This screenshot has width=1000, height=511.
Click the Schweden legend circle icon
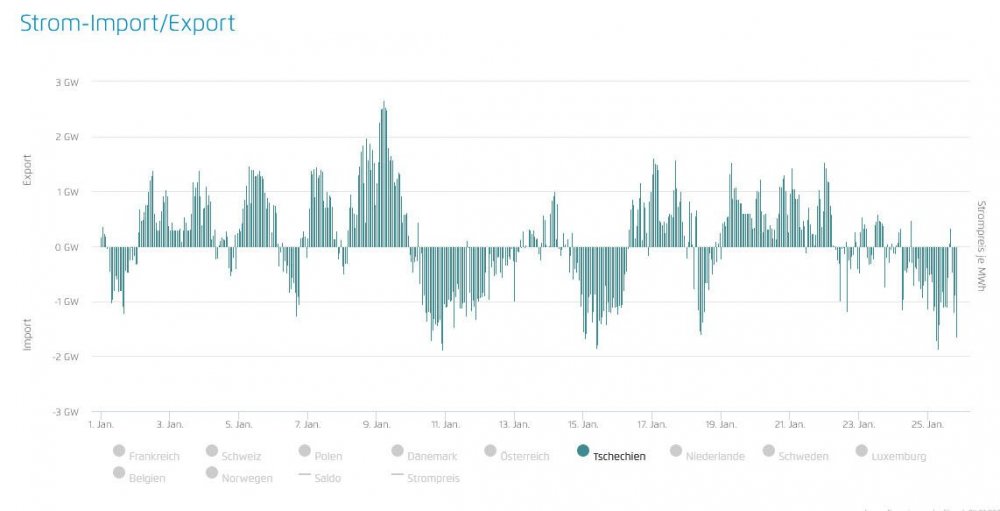coord(769,452)
